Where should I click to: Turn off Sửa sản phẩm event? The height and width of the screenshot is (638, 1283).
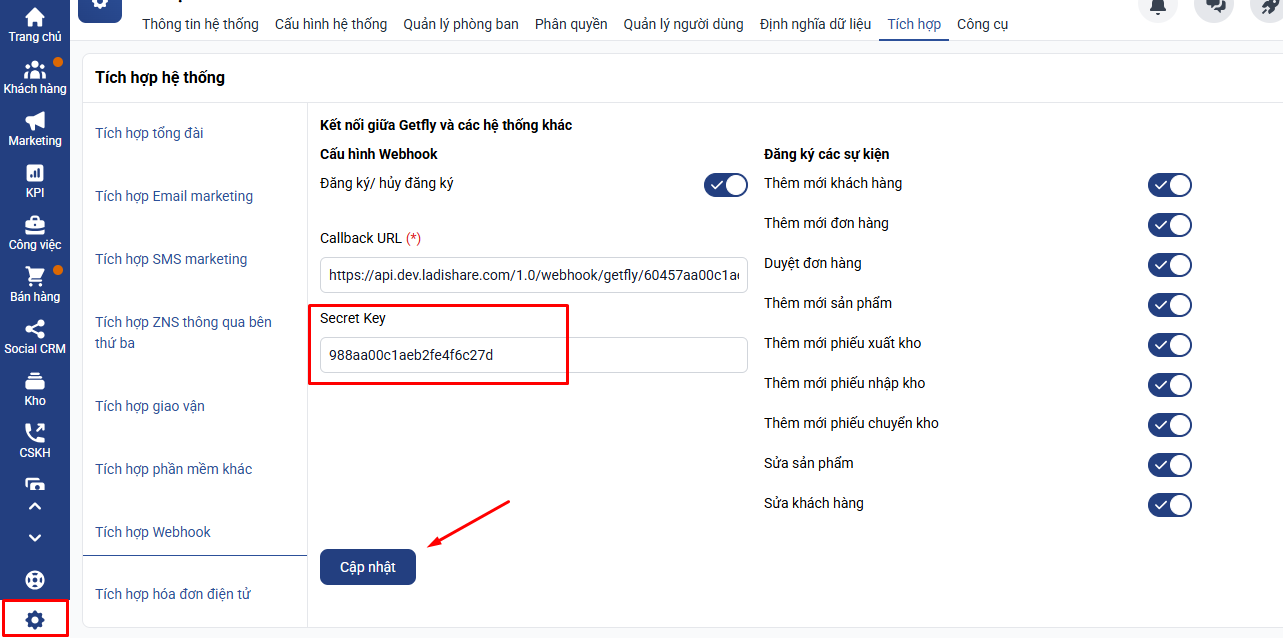pyautogui.click(x=1169, y=465)
